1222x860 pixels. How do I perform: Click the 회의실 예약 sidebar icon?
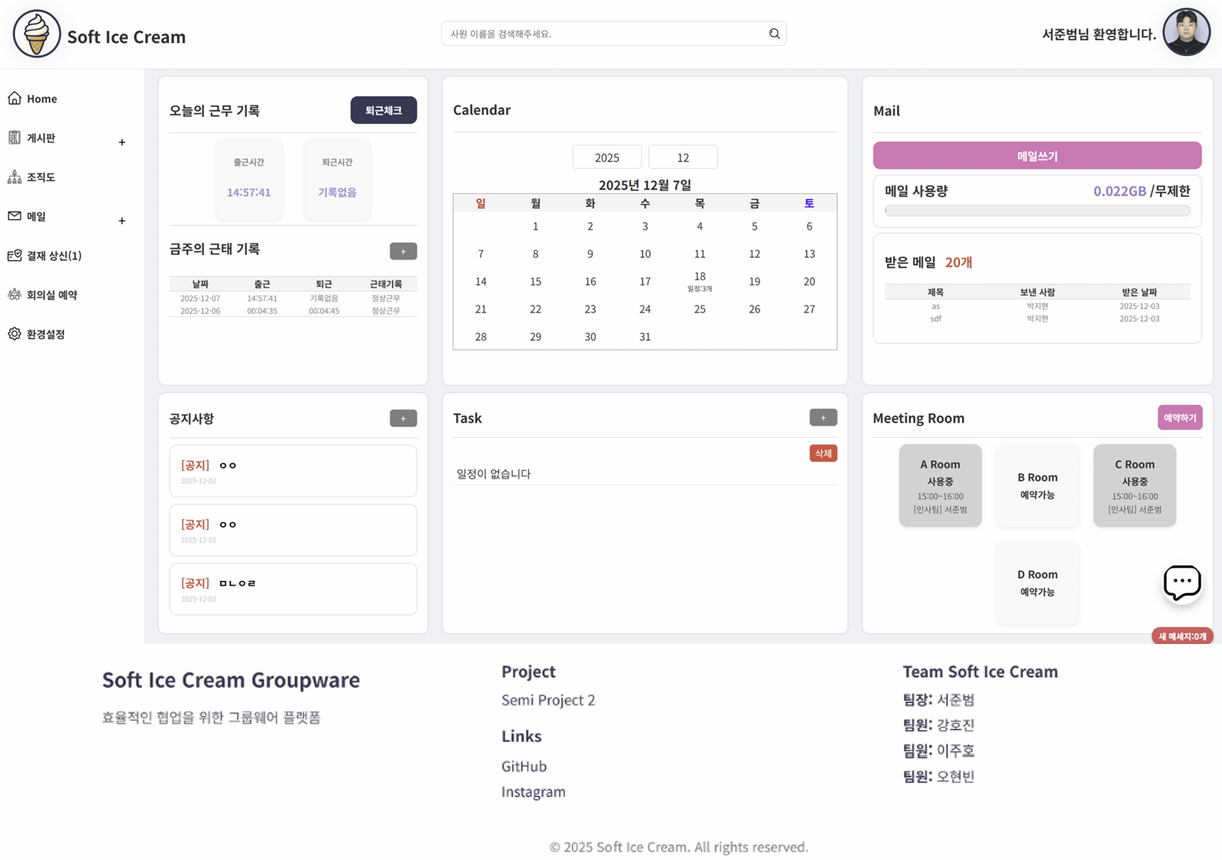14,295
